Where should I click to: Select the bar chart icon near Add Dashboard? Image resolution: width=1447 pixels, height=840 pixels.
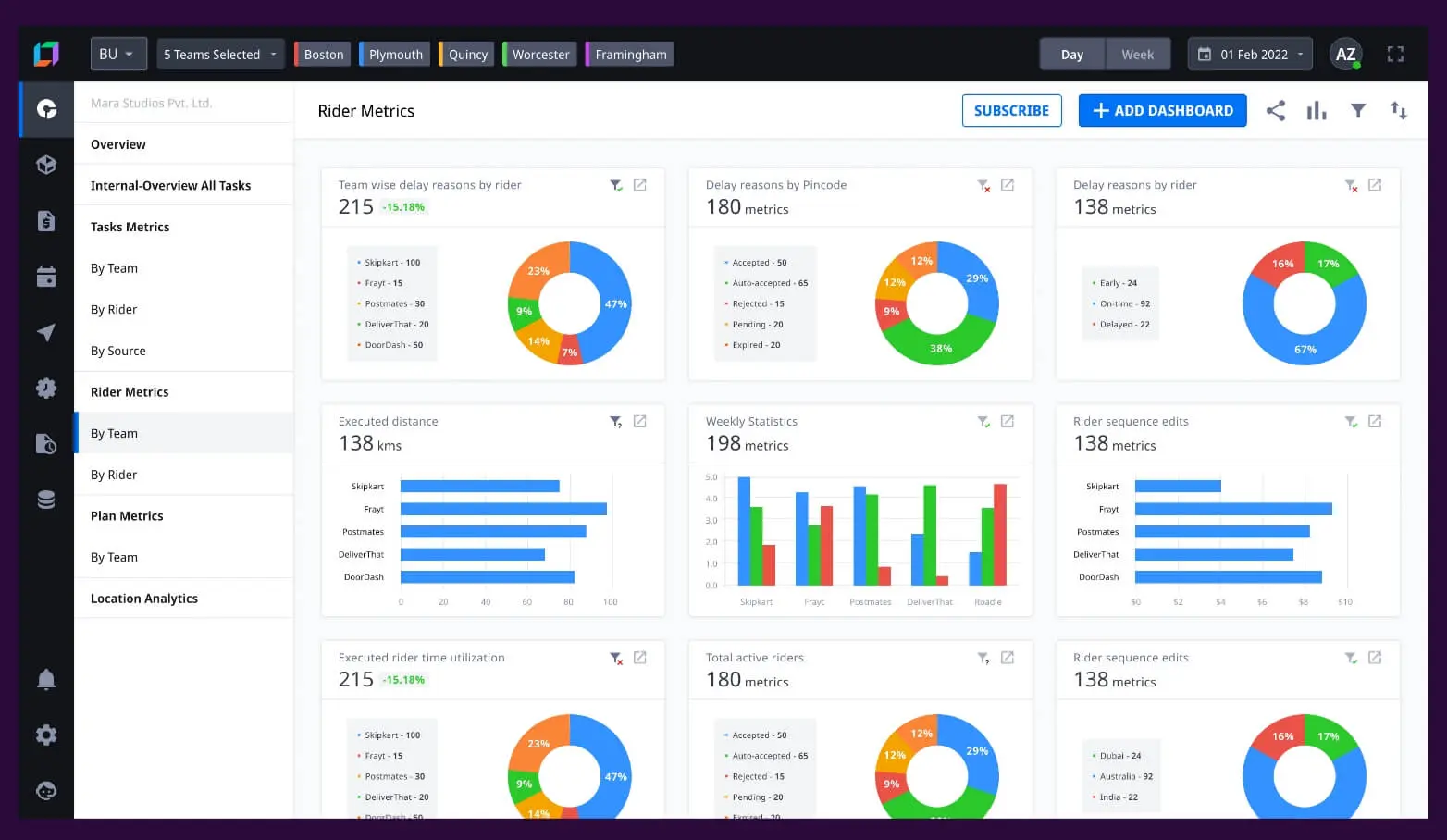click(1317, 110)
